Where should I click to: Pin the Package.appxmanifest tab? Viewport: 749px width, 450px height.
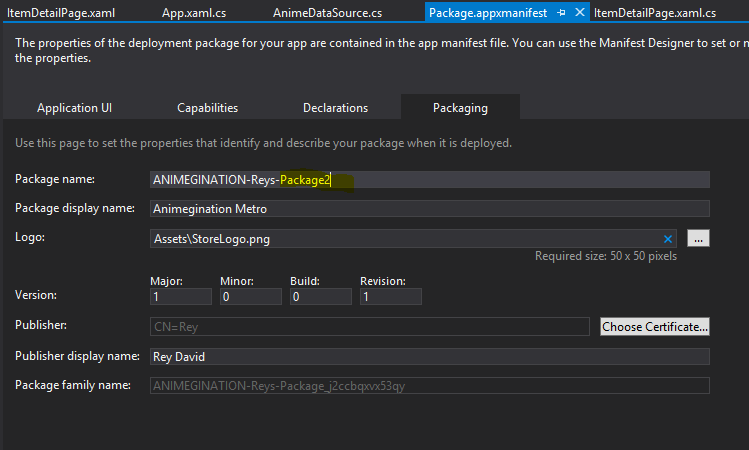click(x=562, y=13)
